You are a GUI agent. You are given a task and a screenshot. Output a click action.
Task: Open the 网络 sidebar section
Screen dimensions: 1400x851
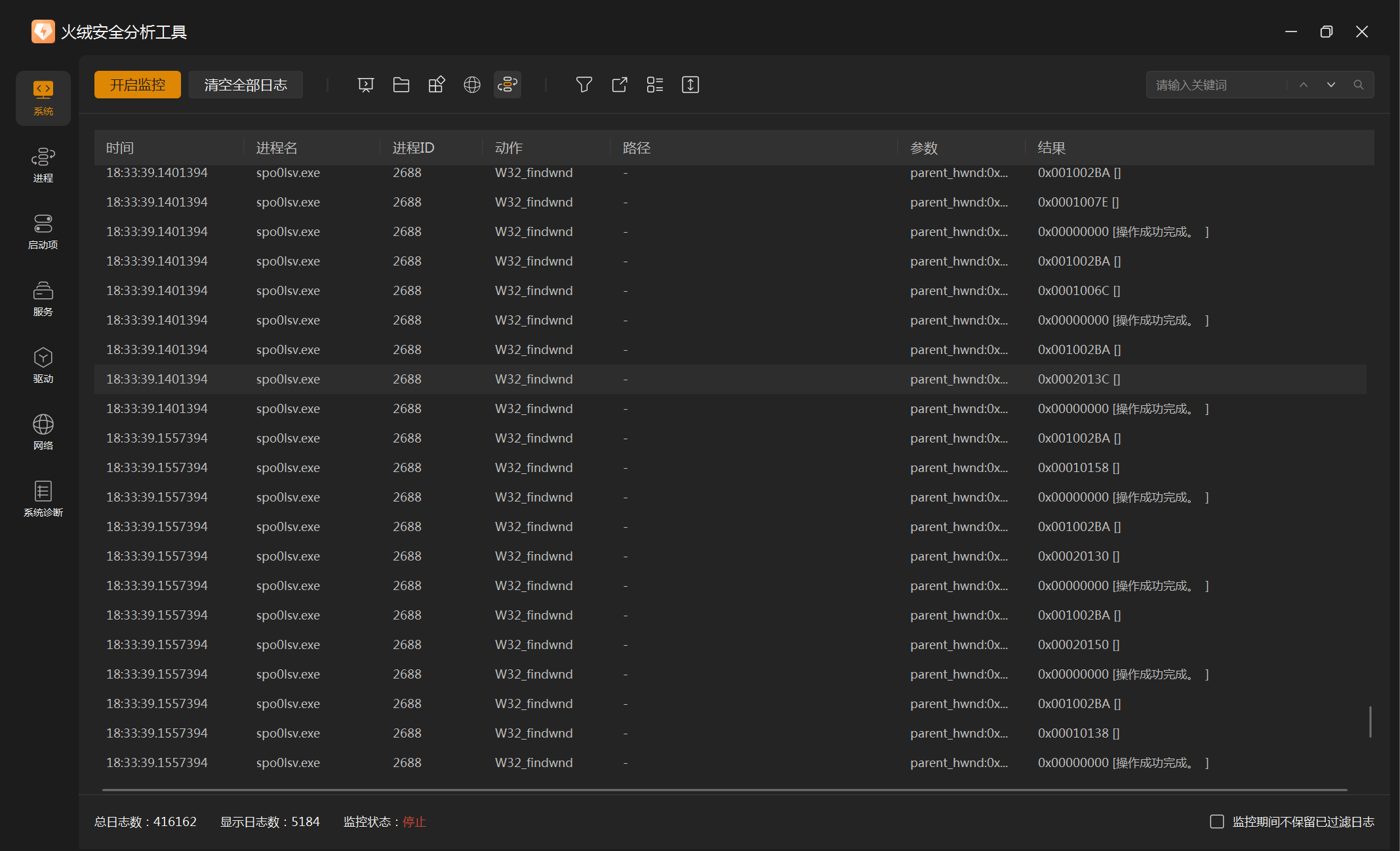[x=43, y=432]
